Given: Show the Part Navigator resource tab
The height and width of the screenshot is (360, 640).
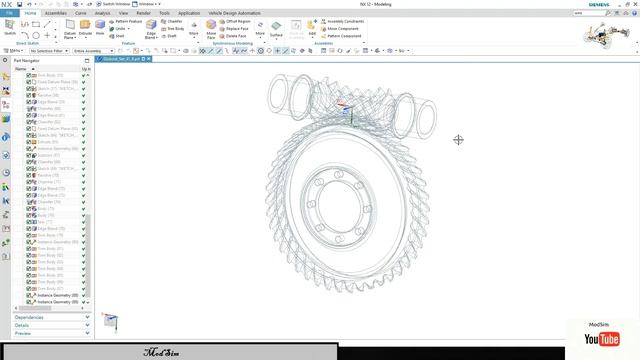Looking at the screenshot, I should pyautogui.click(x=6, y=104).
